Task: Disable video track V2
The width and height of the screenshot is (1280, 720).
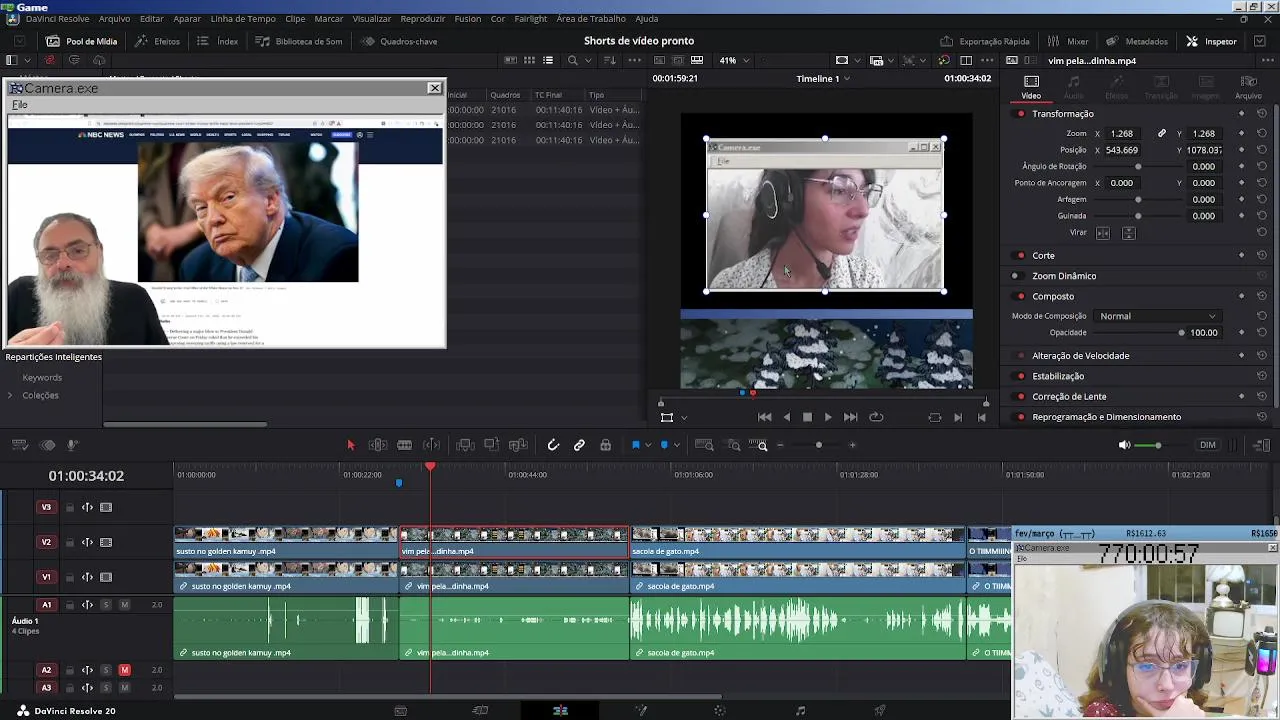Action: (106, 542)
